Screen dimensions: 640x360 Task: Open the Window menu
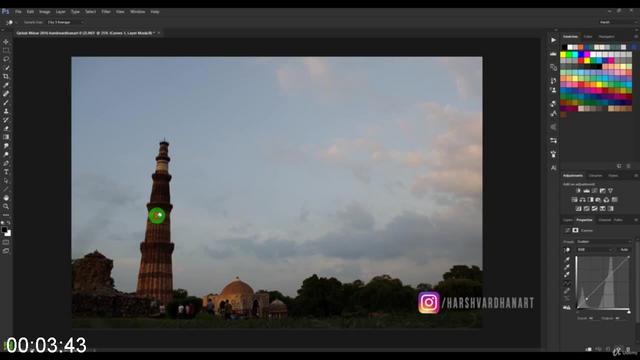point(138,12)
